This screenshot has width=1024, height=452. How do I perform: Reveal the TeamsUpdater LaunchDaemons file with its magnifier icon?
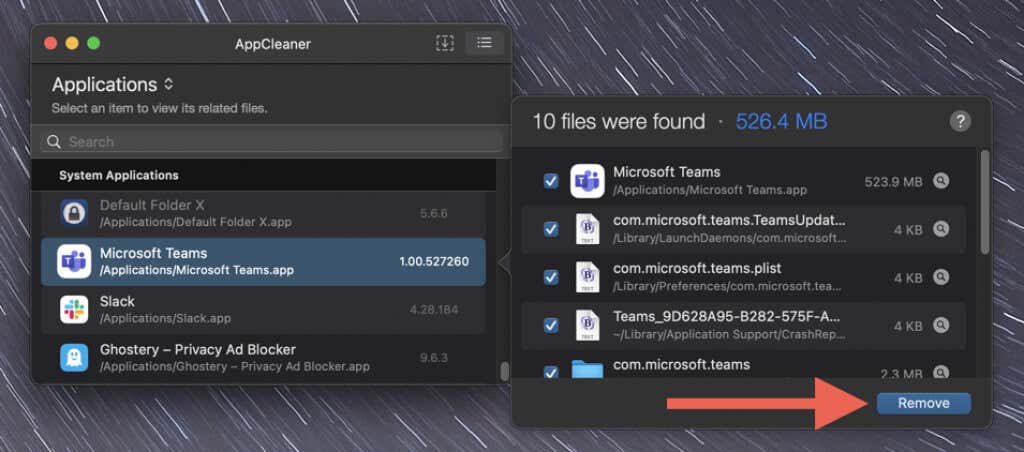[940, 229]
